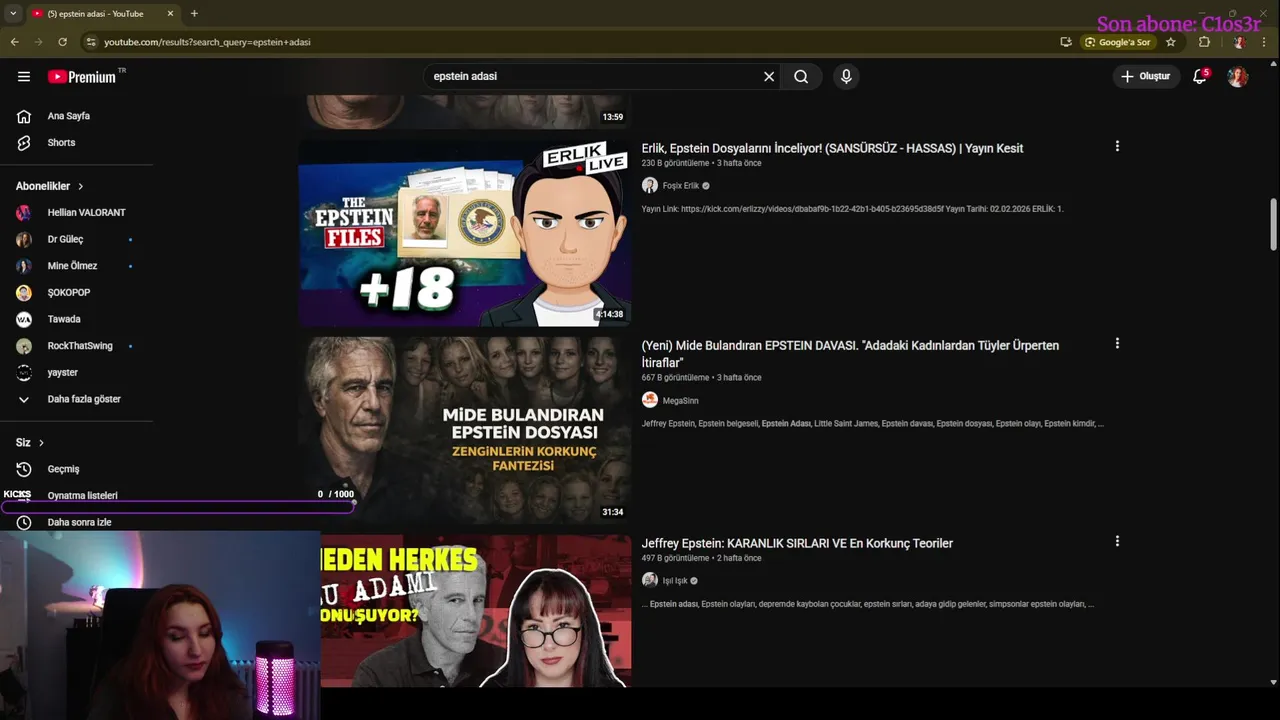The image size is (1280, 720).
Task: Click the YouTube Premium logo
Action: (x=83, y=77)
